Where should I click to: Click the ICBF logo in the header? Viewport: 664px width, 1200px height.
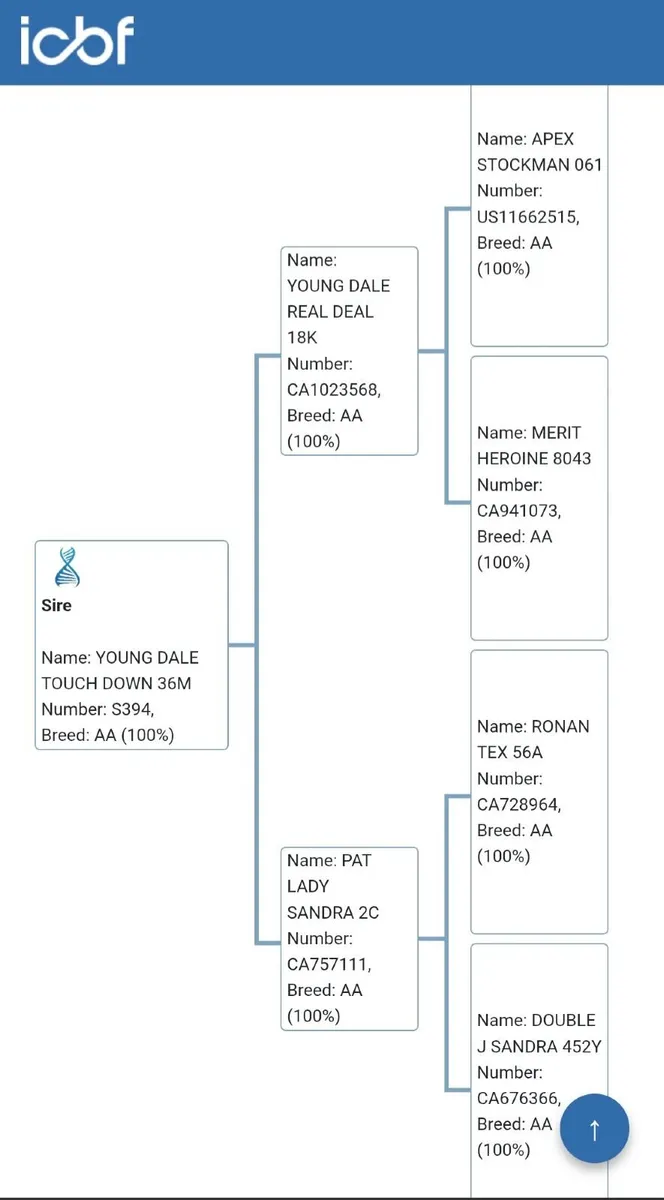[x=77, y=41]
